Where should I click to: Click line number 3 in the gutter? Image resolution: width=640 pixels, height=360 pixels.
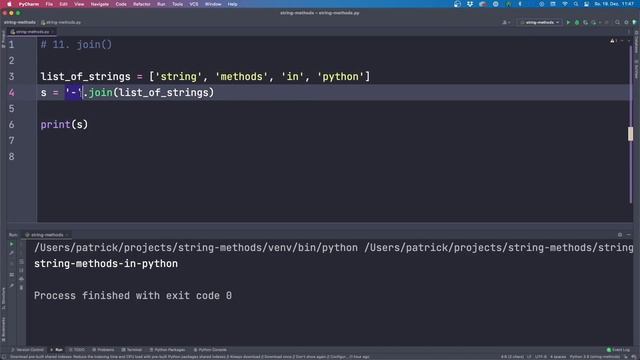[x=11, y=76]
